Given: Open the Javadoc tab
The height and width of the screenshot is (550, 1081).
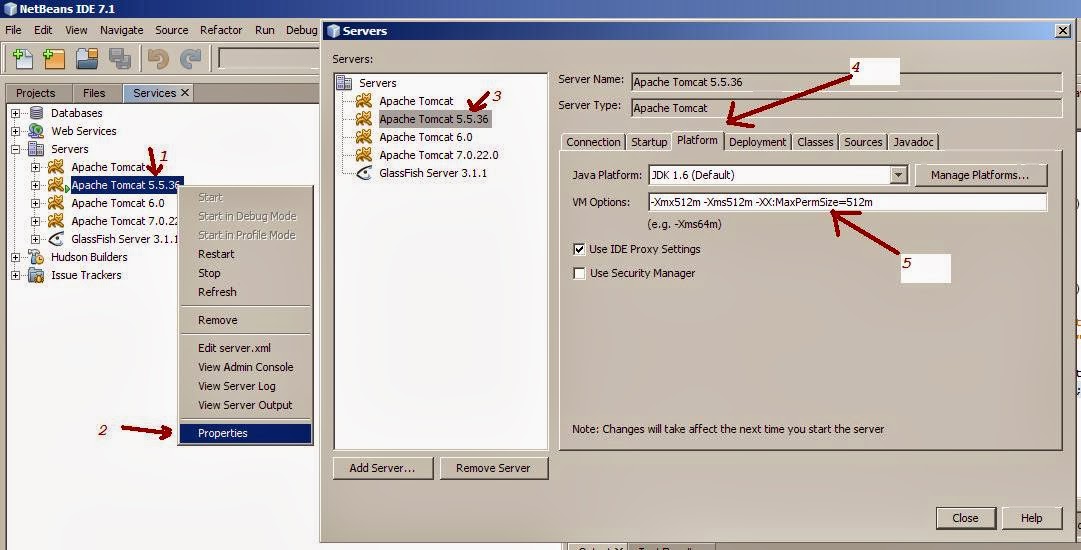Looking at the screenshot, I should click(x=913, y=142).
